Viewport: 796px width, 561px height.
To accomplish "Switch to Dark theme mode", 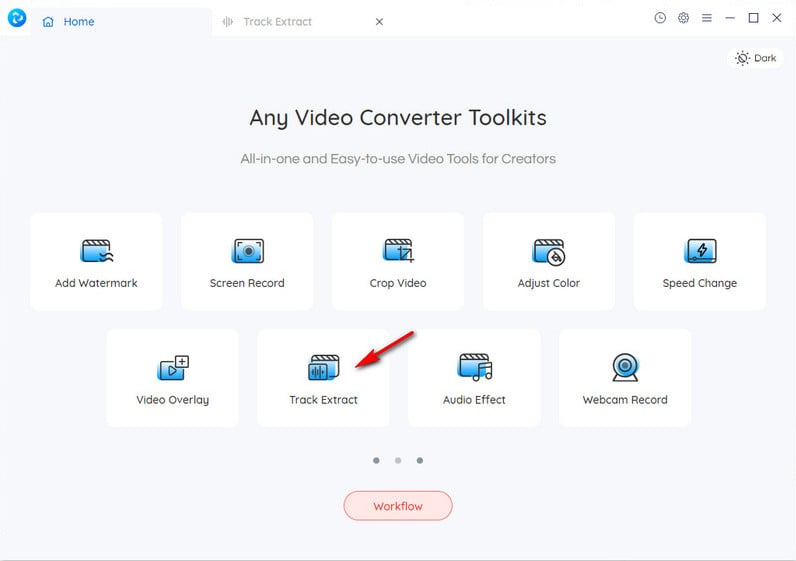I will pyautogui.click(x=755, y=58).
